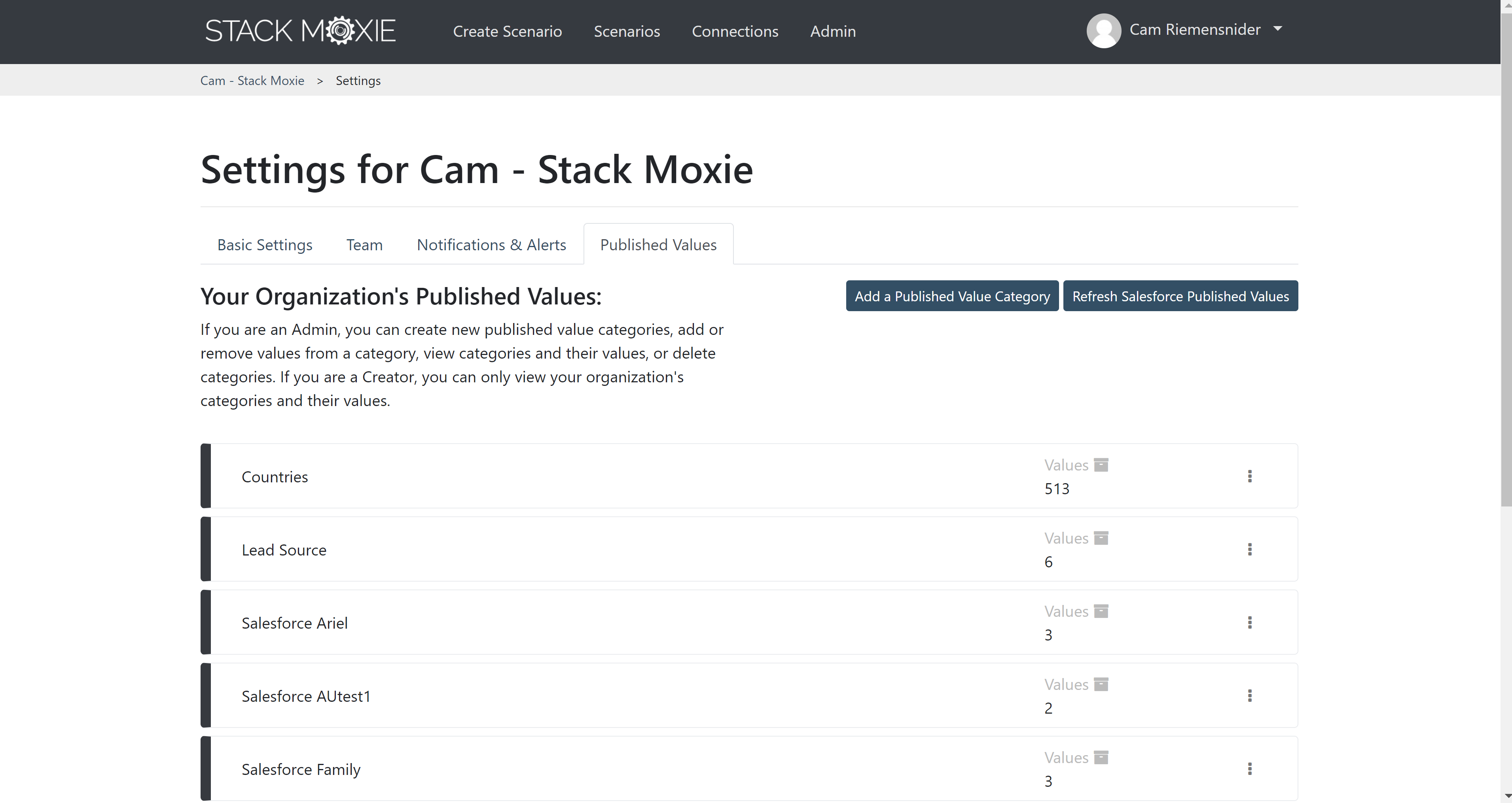This screenshot has height=803, width=1512.
Task: Open the options menu for Salesforce Family
Action: click(1250, 768)
